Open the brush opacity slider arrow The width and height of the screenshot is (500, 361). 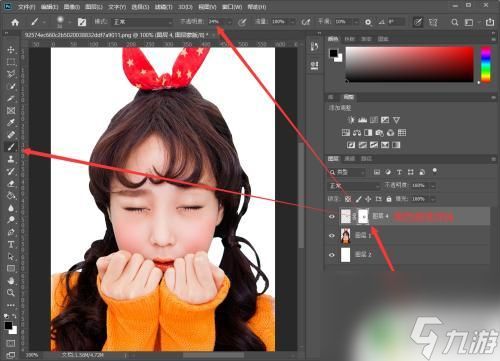point(230,22)
